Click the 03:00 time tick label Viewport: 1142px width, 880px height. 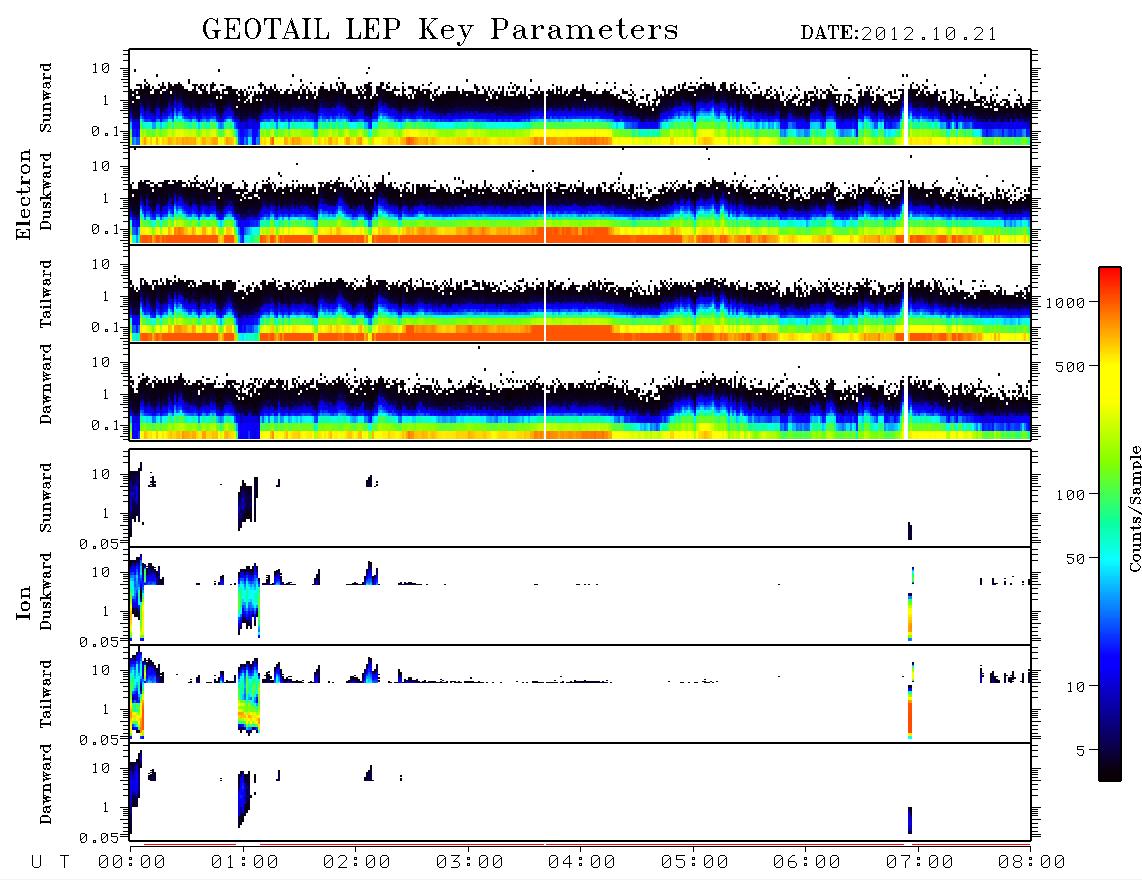pos(470,863)
